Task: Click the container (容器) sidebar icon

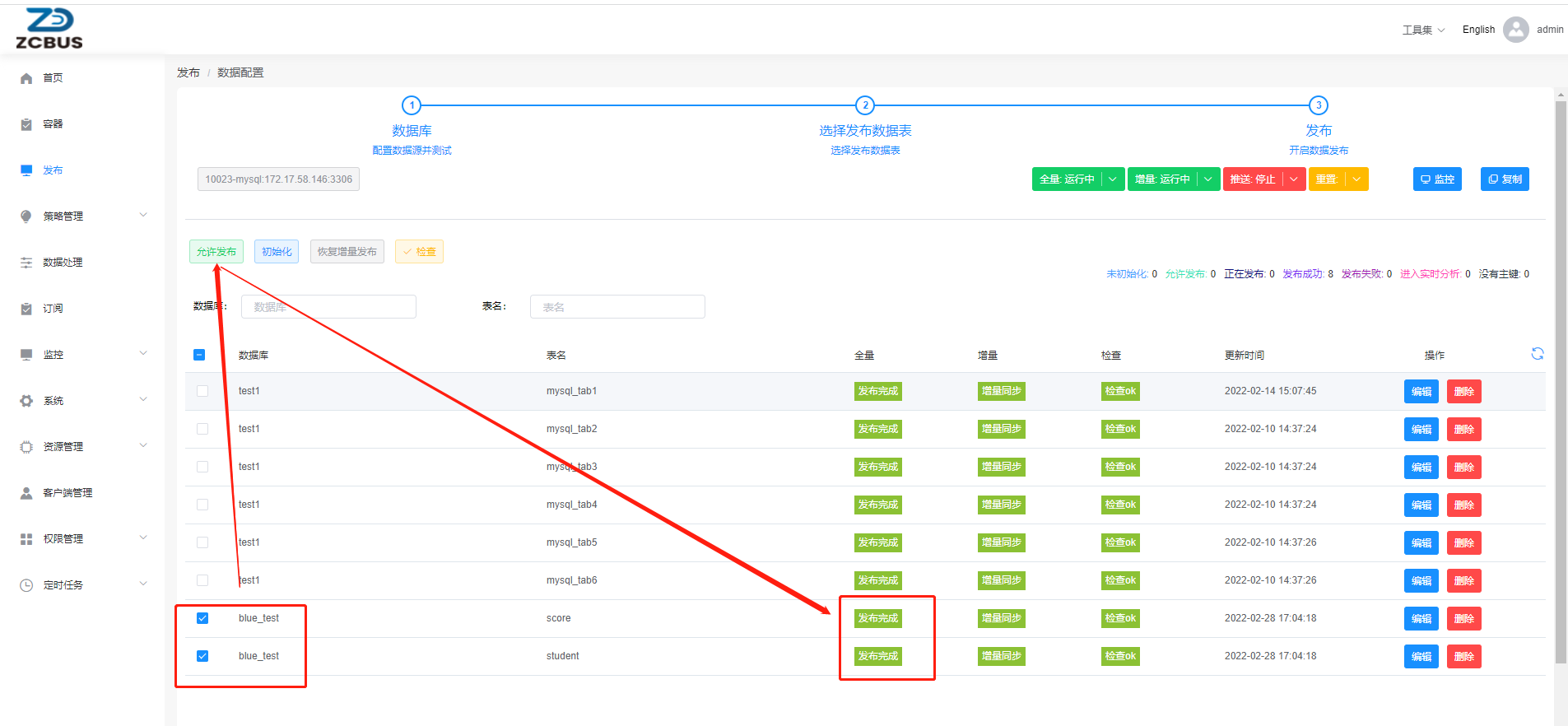Action: (26, 124)
